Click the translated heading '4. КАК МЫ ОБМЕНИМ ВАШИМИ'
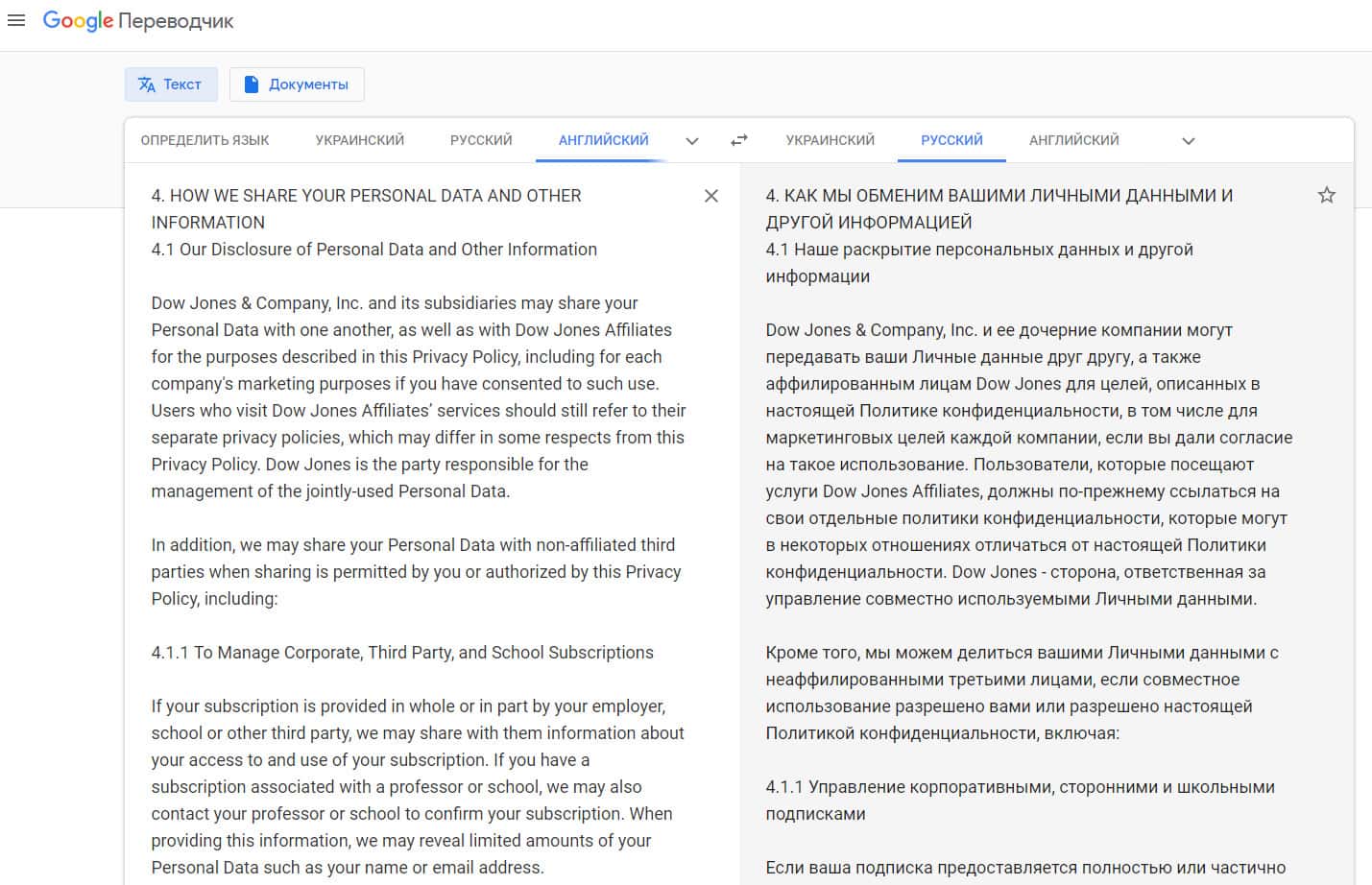1372x885 pixels. point(999,209)
